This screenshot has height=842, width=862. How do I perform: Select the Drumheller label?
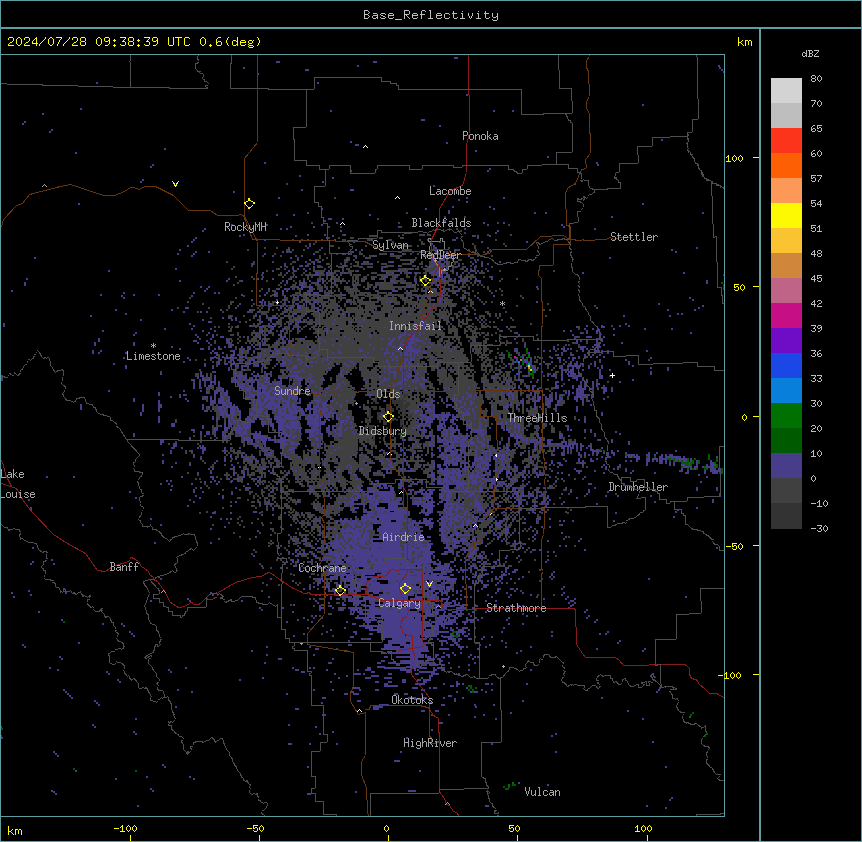coord(638,487)
